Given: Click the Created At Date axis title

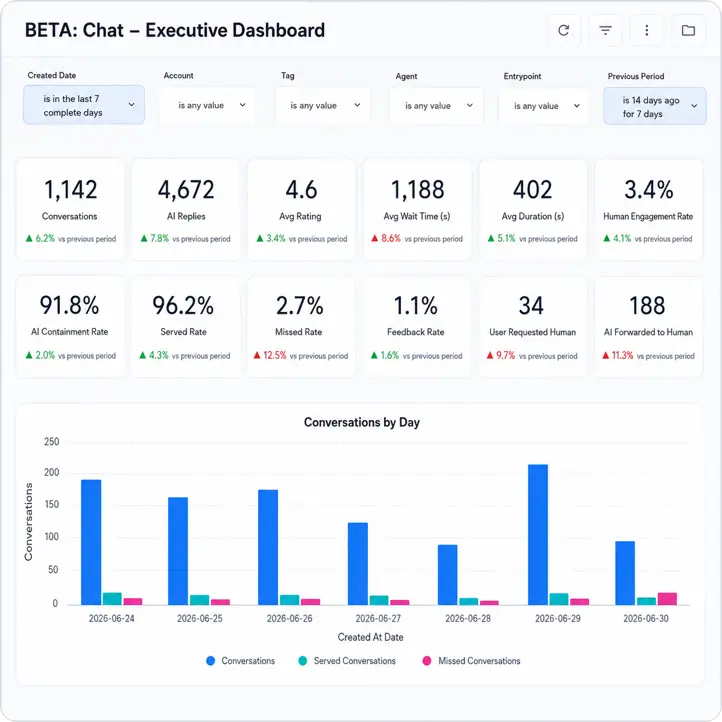Looking at the screenshot, I should (x=371, y=637).
